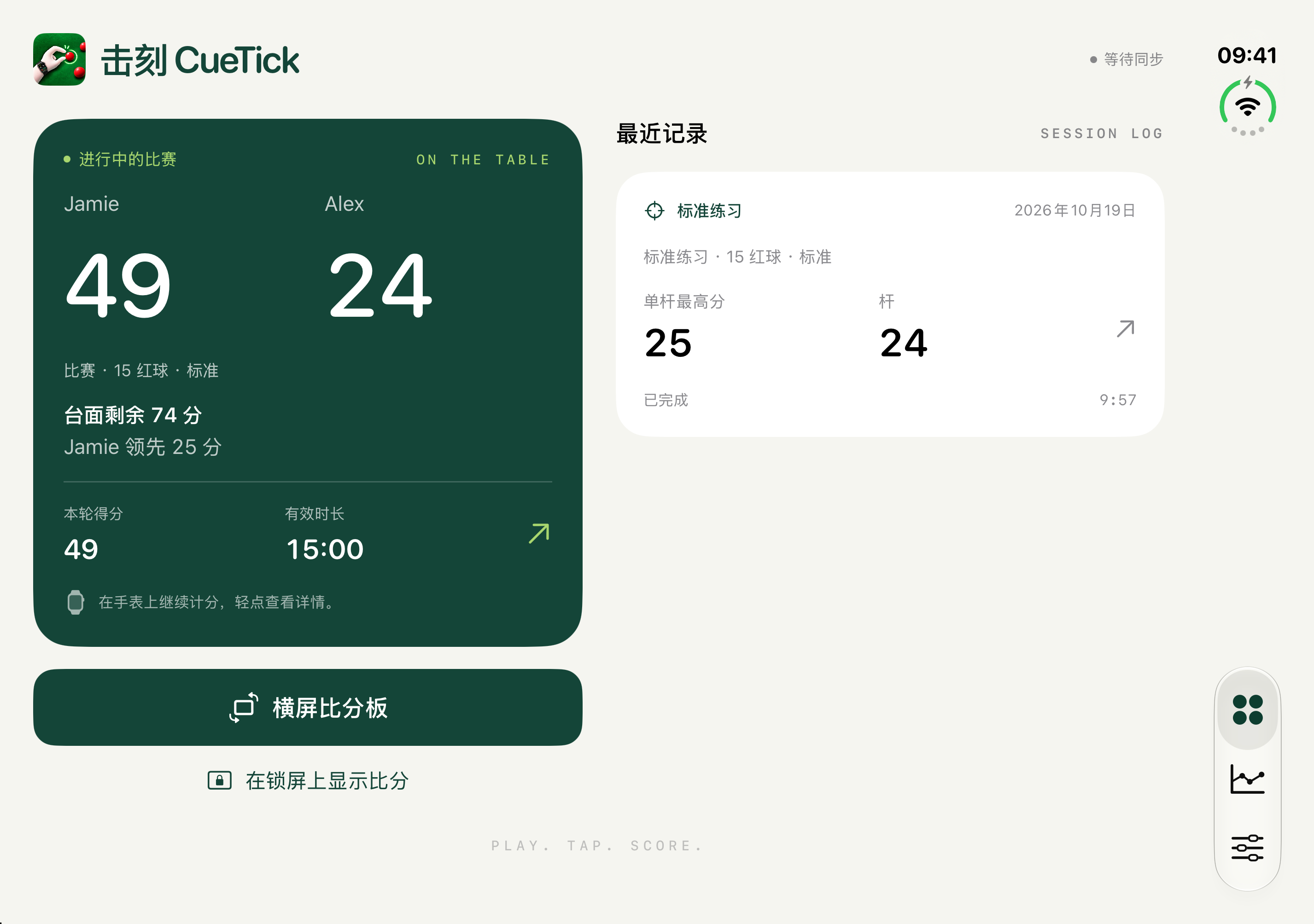The image size is (1314, 924).
Task: Click the lock screen icon
Action: click(x=219, y=780)
